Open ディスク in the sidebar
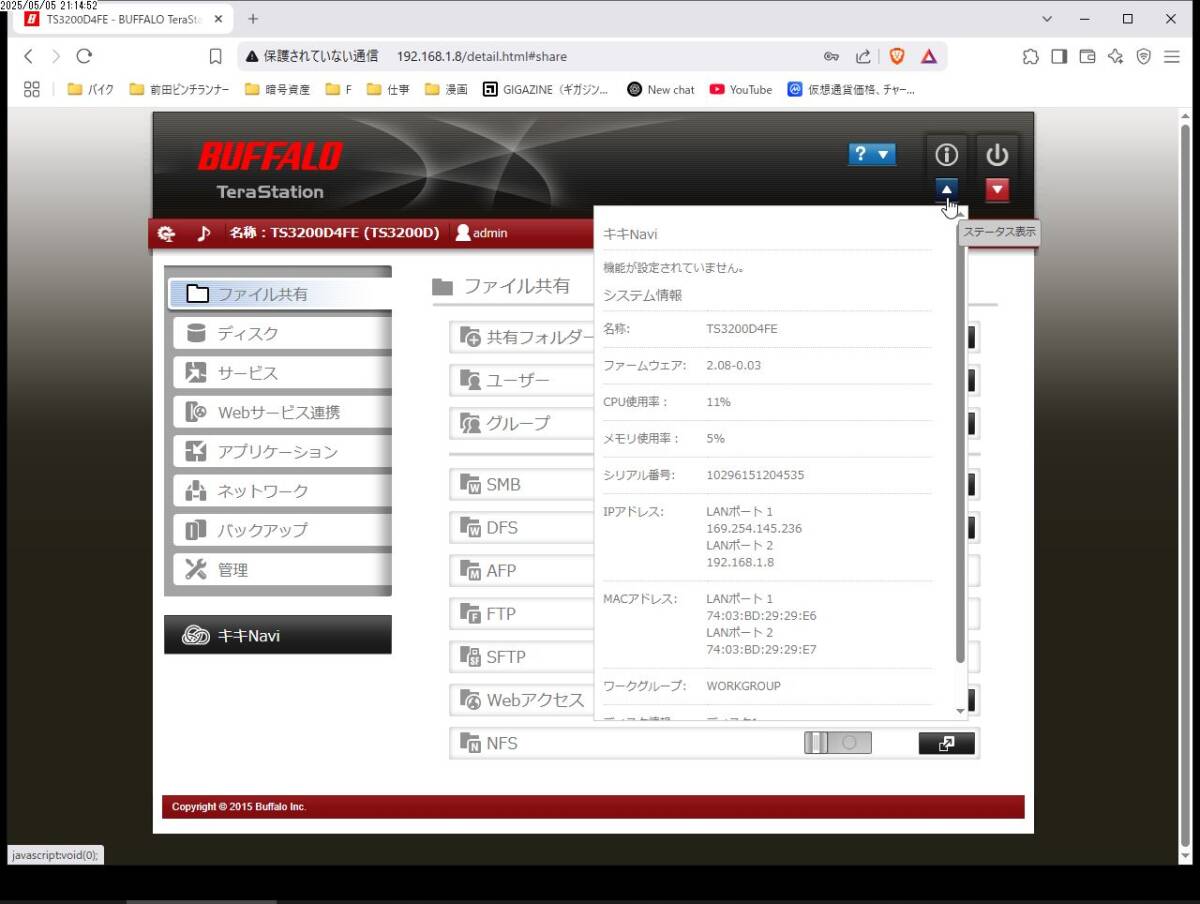 click(x=282, y=333)
